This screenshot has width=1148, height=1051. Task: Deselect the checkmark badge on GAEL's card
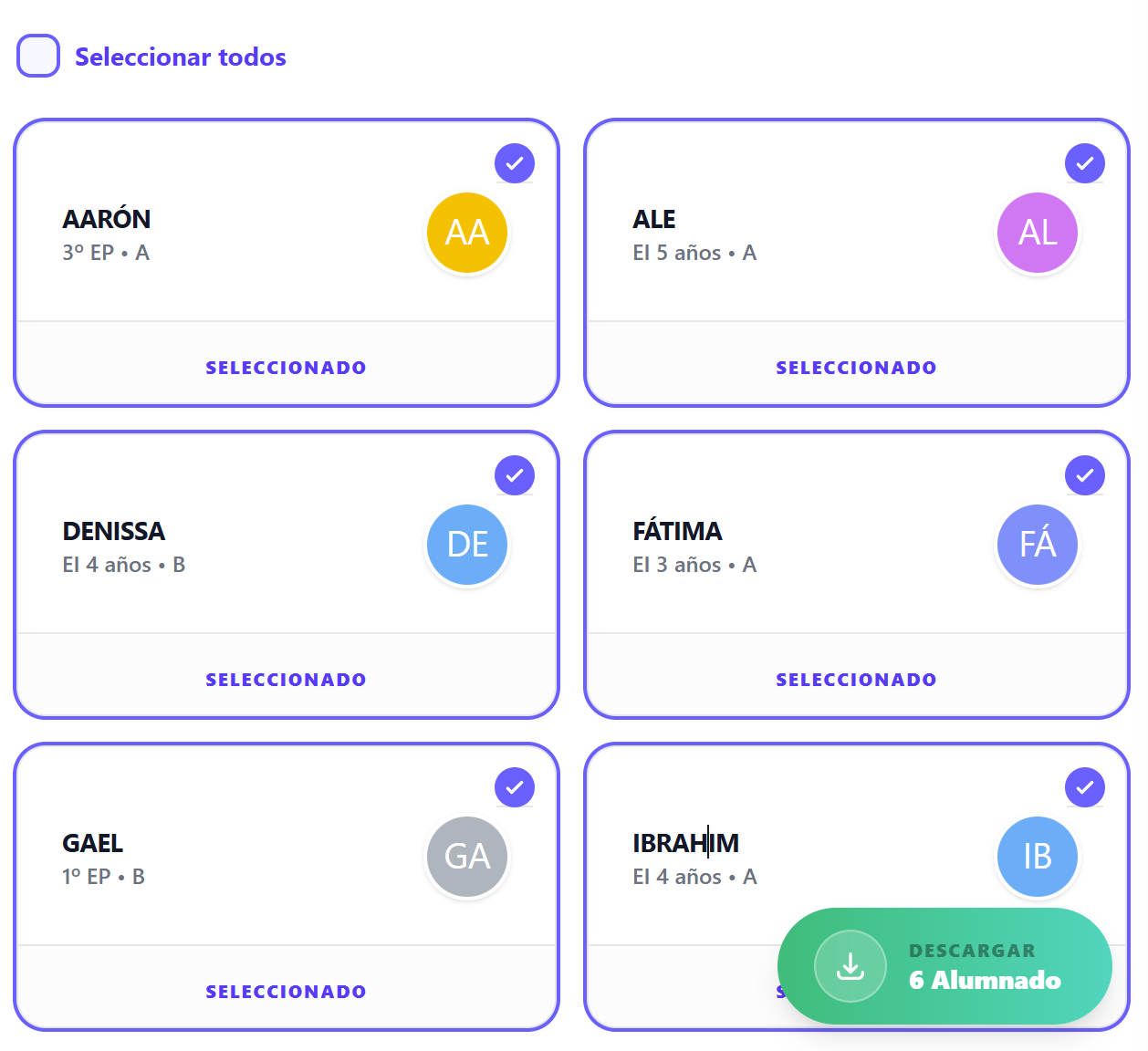515,787
